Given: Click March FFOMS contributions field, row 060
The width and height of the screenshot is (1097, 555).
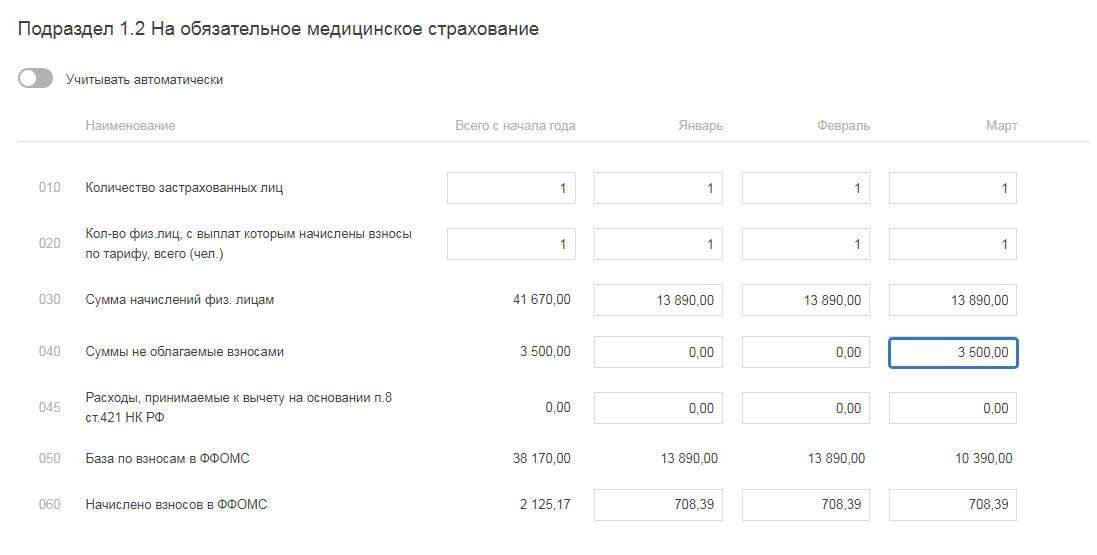Looking at the screenshot, I should coord(952,505).
